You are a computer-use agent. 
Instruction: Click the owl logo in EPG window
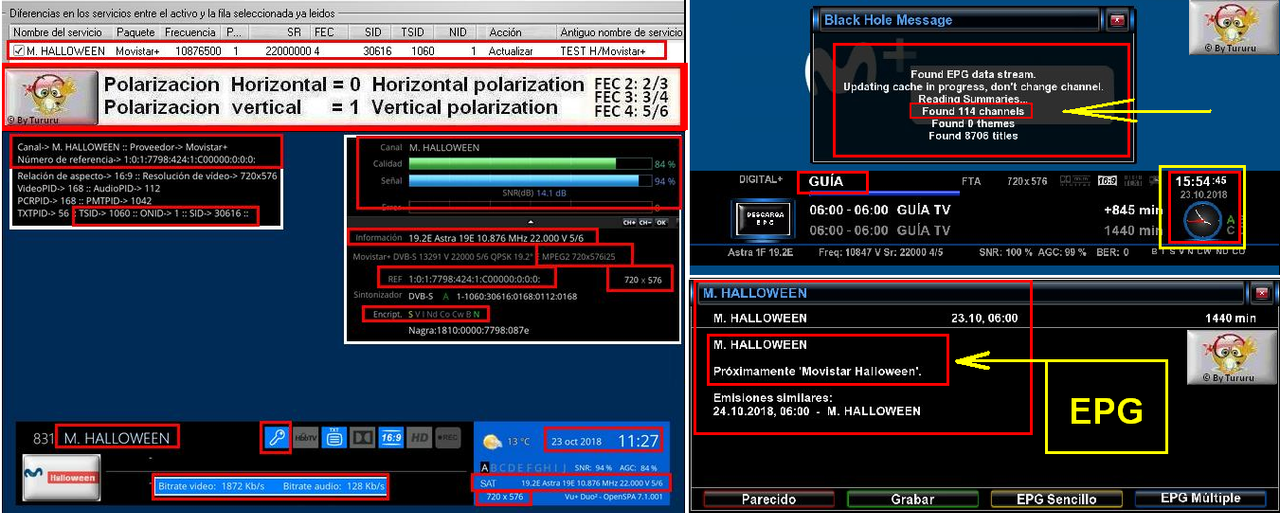click(1232, 357)
